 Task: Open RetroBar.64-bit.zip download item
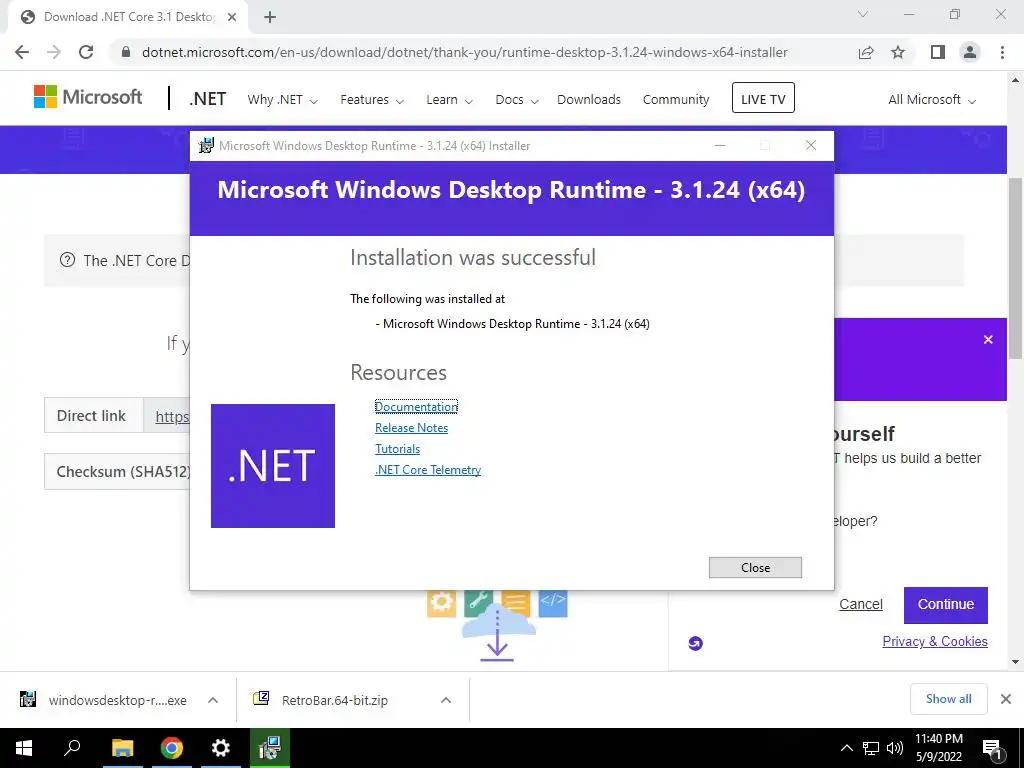(x=323, y=700)
